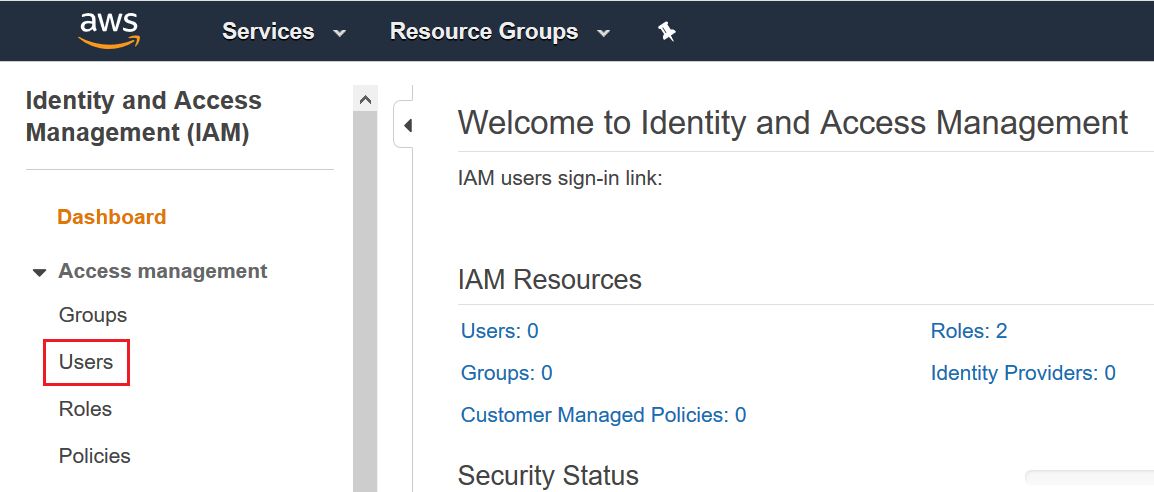Click the Customer Managed Policies: 0 link
Viewport: 1154px width, 492px height.
tap(603, 415)
